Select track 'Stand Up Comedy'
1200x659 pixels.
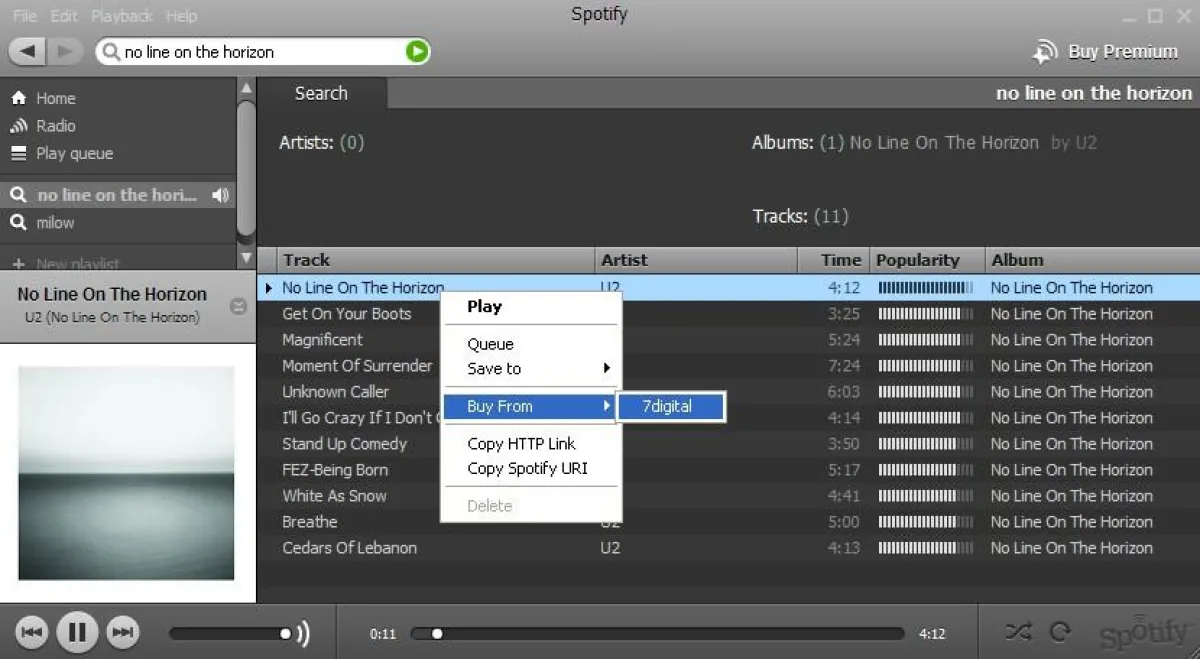pyautogui.click(x=344, y=443)
